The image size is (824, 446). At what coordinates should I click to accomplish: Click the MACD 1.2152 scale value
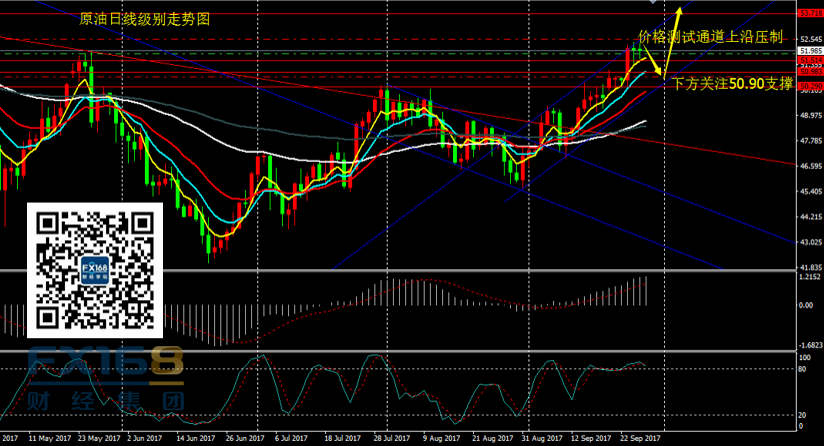[x=809, y=278]
